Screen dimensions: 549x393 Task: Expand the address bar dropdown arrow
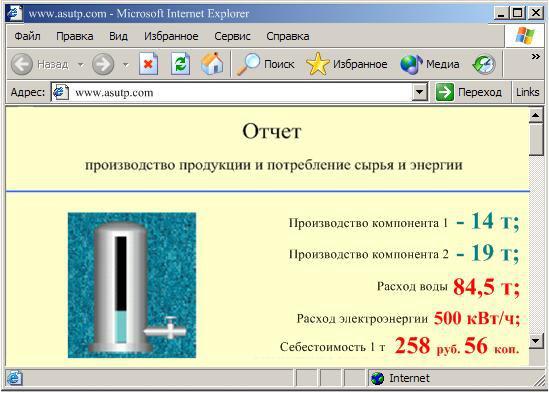tap(419, 92)
